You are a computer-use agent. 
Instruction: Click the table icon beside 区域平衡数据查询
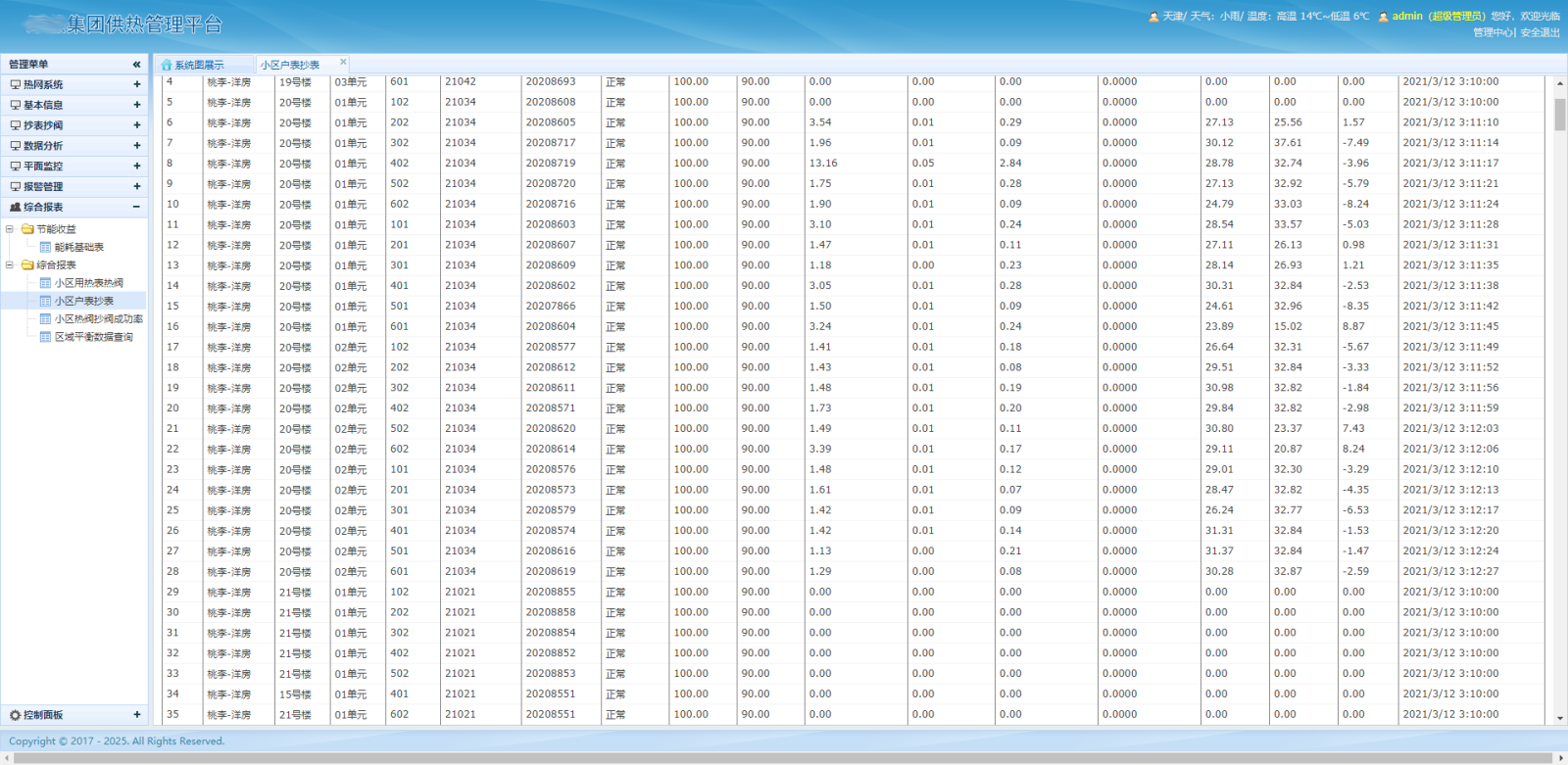(x=45, y=337)
